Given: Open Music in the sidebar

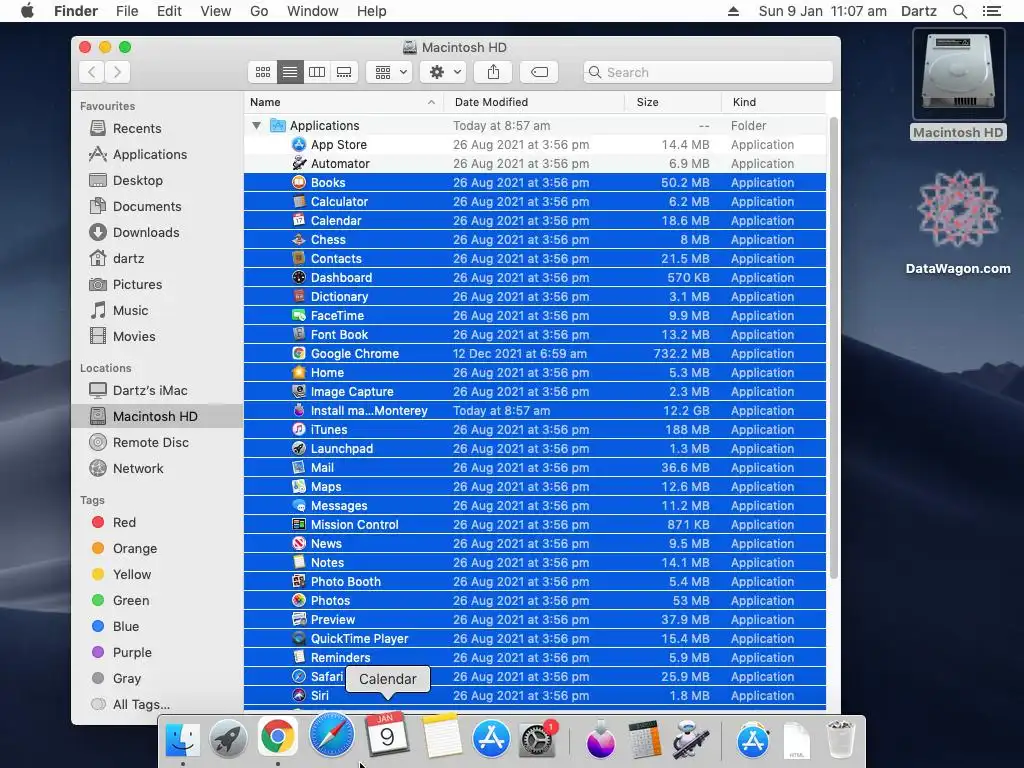Looking at the screenshot, I should (x=130, y=311).
